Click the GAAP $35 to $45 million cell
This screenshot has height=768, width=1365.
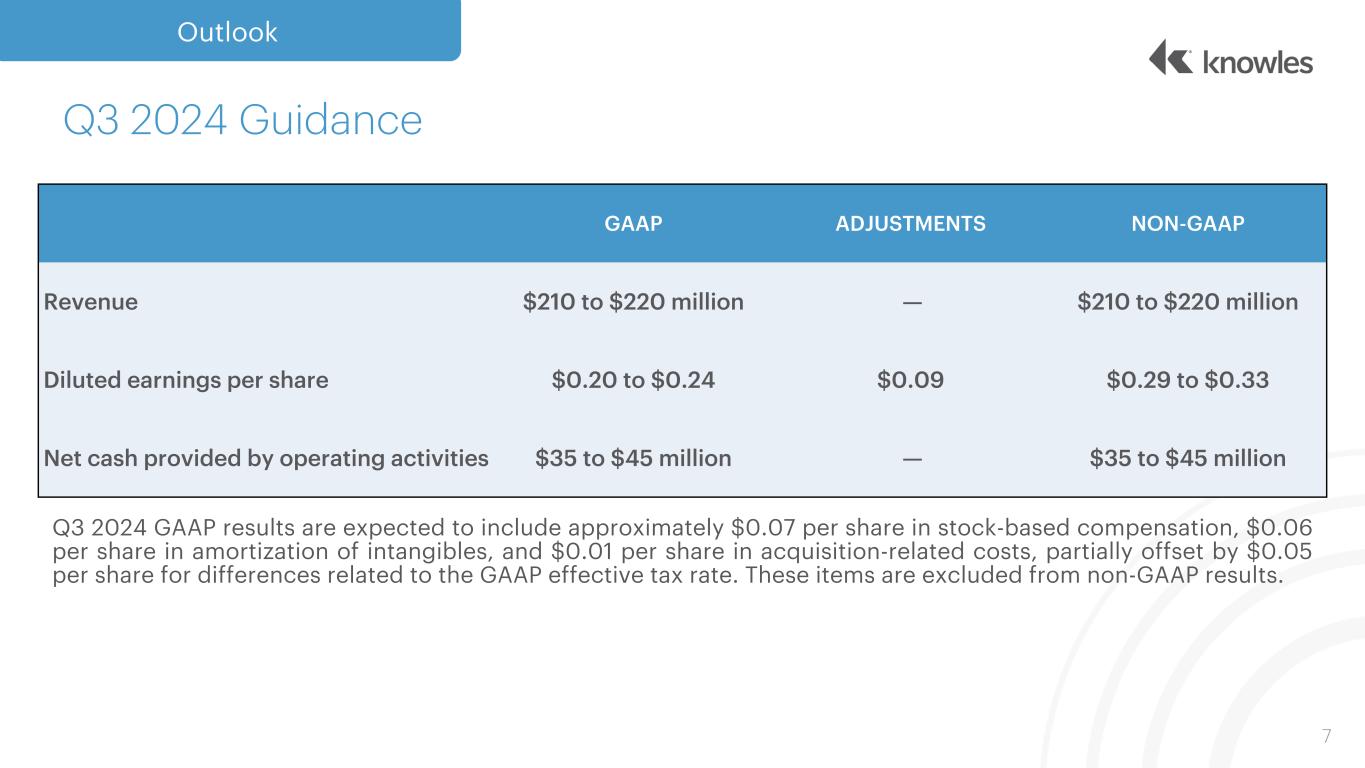[x=633, y=458]
